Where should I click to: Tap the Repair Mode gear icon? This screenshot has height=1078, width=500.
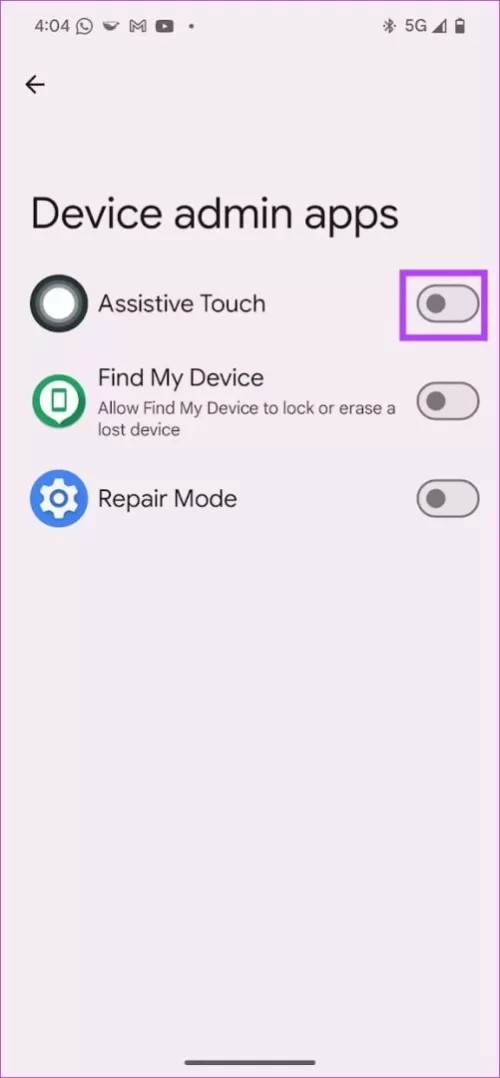point(58,498)
